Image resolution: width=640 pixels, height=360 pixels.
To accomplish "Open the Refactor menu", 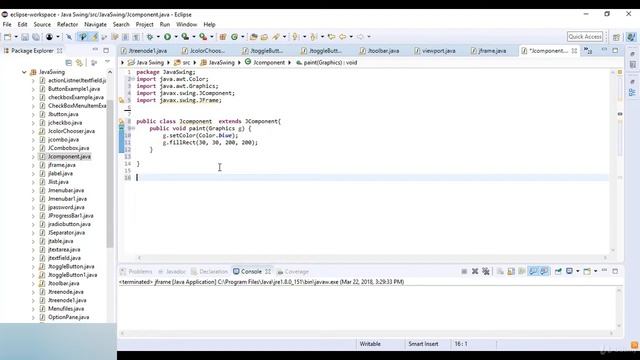I will (x=67, y=24).
